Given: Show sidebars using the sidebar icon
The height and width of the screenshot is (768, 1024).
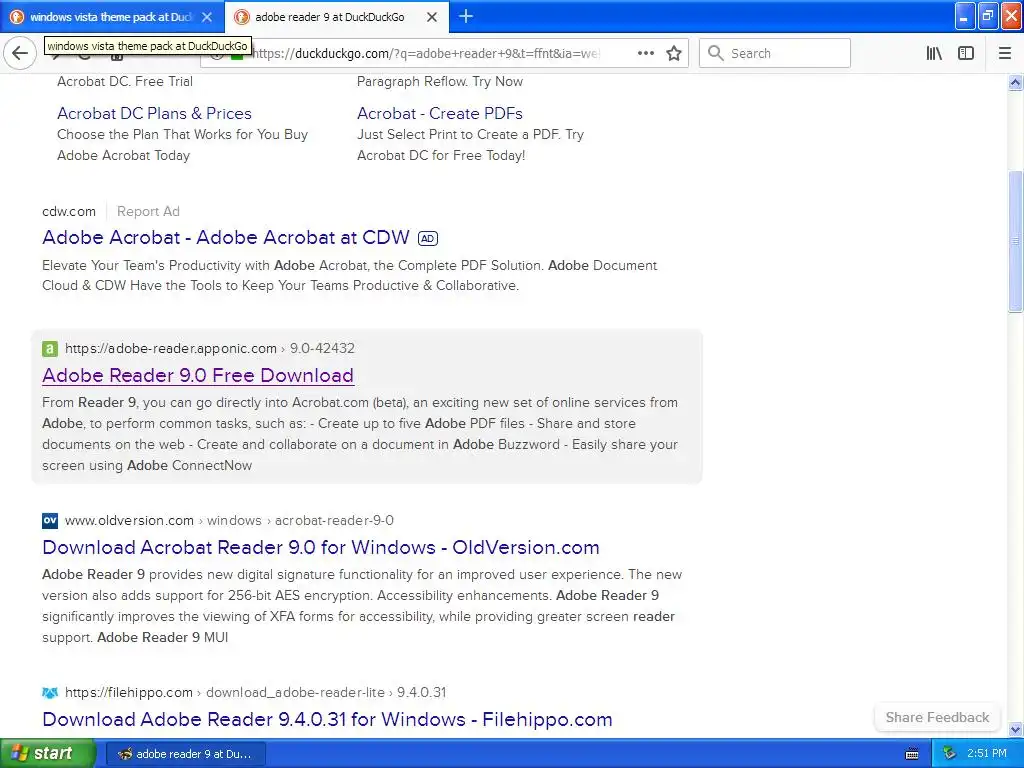Looking at the screenshot, I should coord(966,53).
